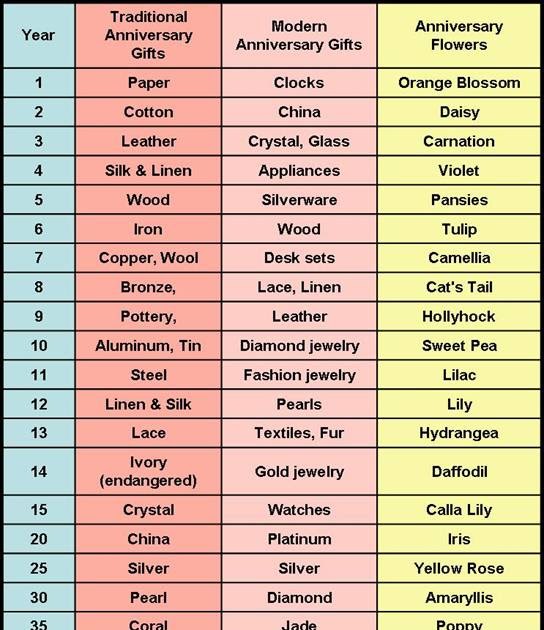Screen dimensions: 544x630
Task: Click the Cat's Tail cell
Action: coord(459,287)
